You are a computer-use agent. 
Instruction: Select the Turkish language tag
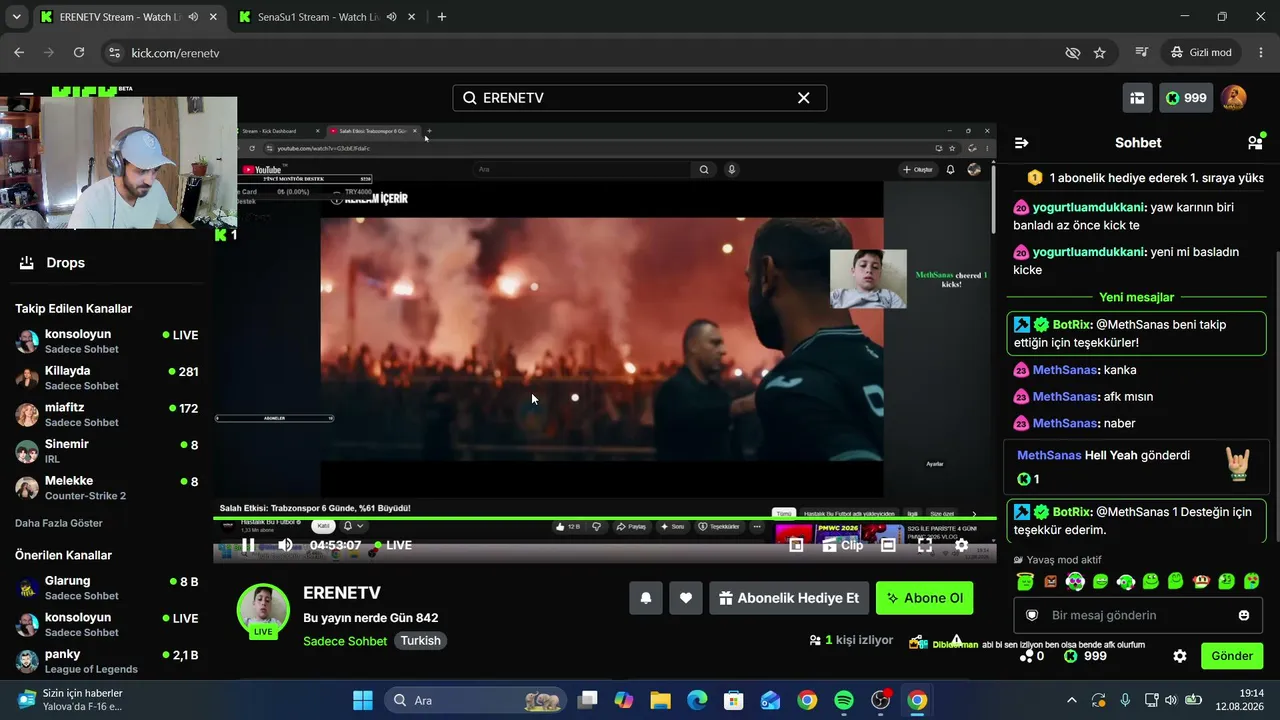coord(420,641)
